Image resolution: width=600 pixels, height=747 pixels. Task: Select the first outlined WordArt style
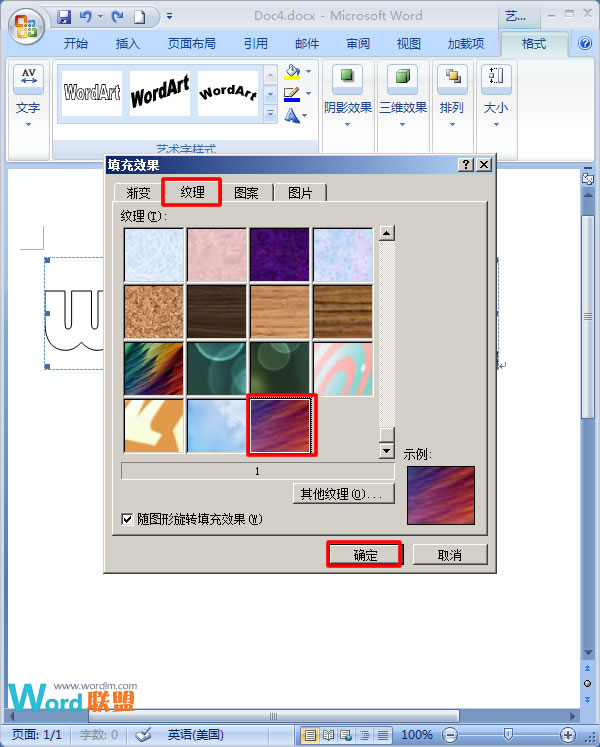[x=92, y=93]
